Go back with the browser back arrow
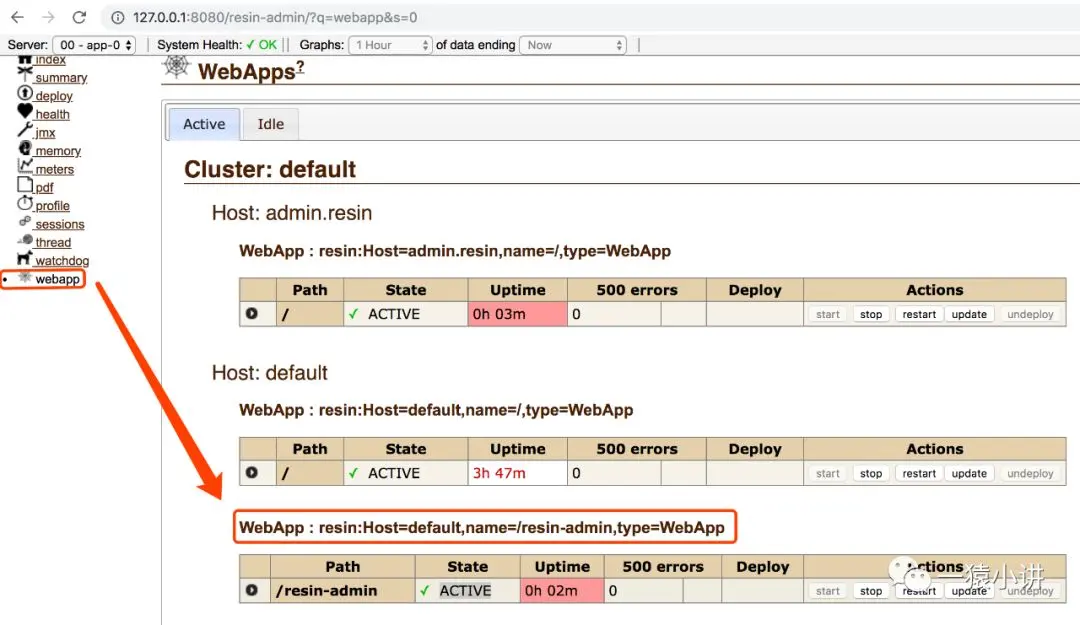Viewport: 1080px width, 625px height. (17, 17)
